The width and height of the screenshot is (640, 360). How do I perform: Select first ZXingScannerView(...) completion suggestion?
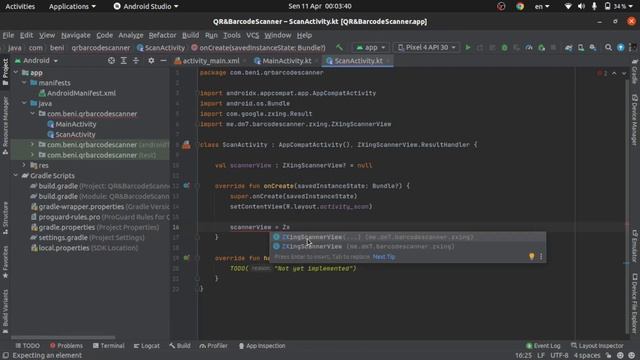click(407, 237)
